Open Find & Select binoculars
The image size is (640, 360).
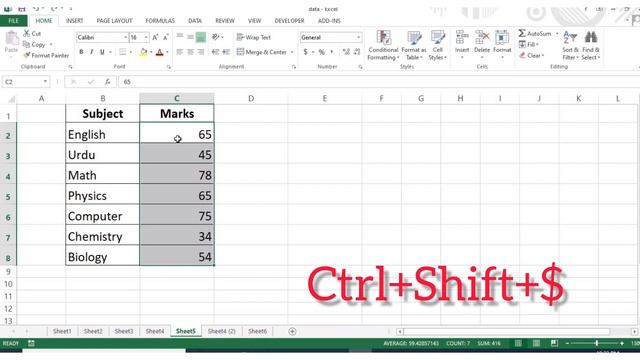(591, 45)
